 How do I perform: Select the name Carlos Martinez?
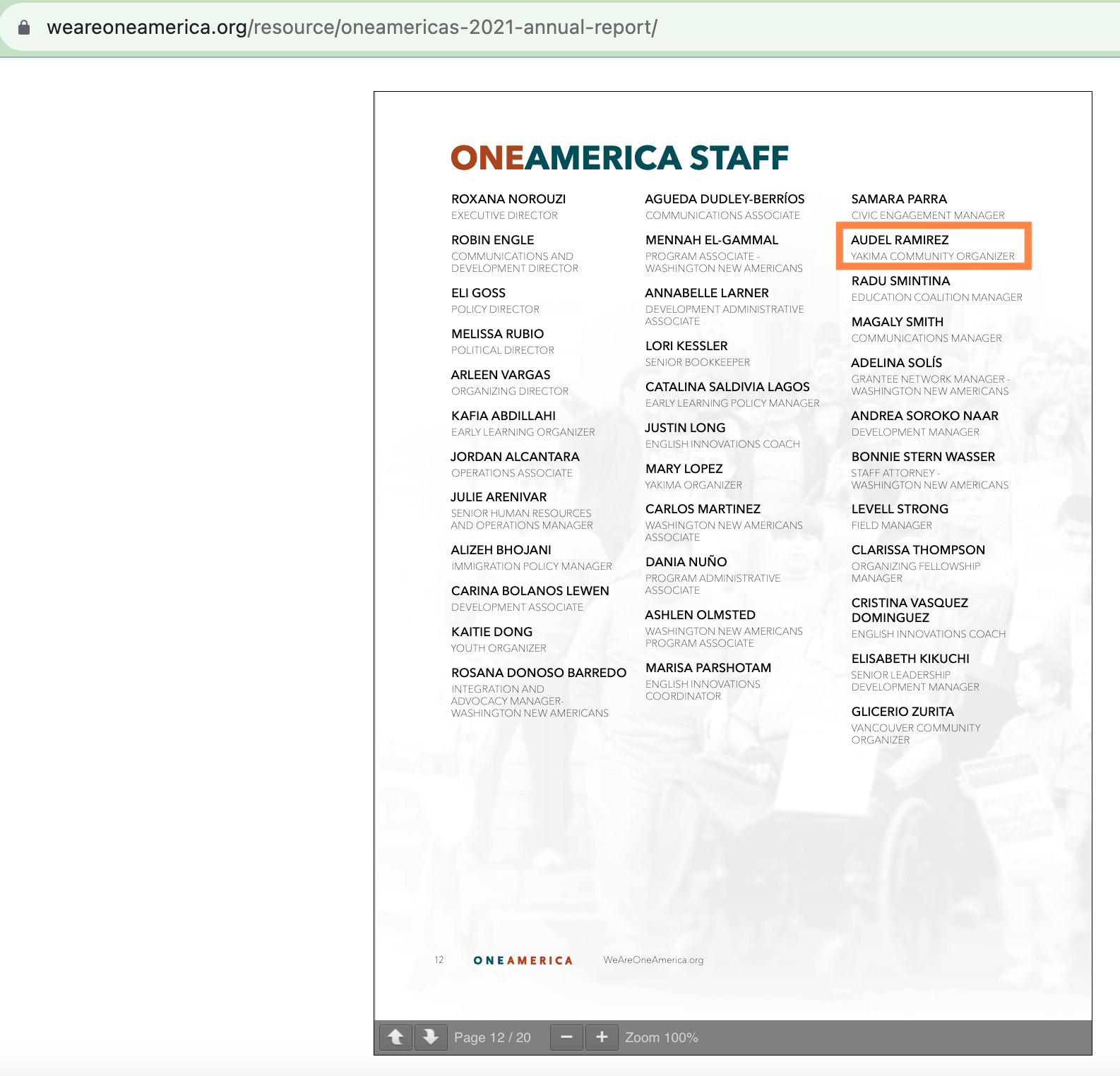[x=703, y=509]
